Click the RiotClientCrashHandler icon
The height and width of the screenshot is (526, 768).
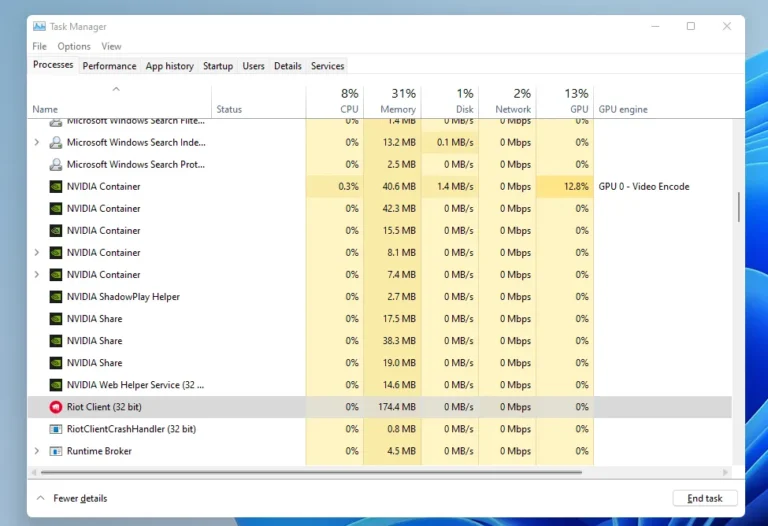tap(56, 429)
